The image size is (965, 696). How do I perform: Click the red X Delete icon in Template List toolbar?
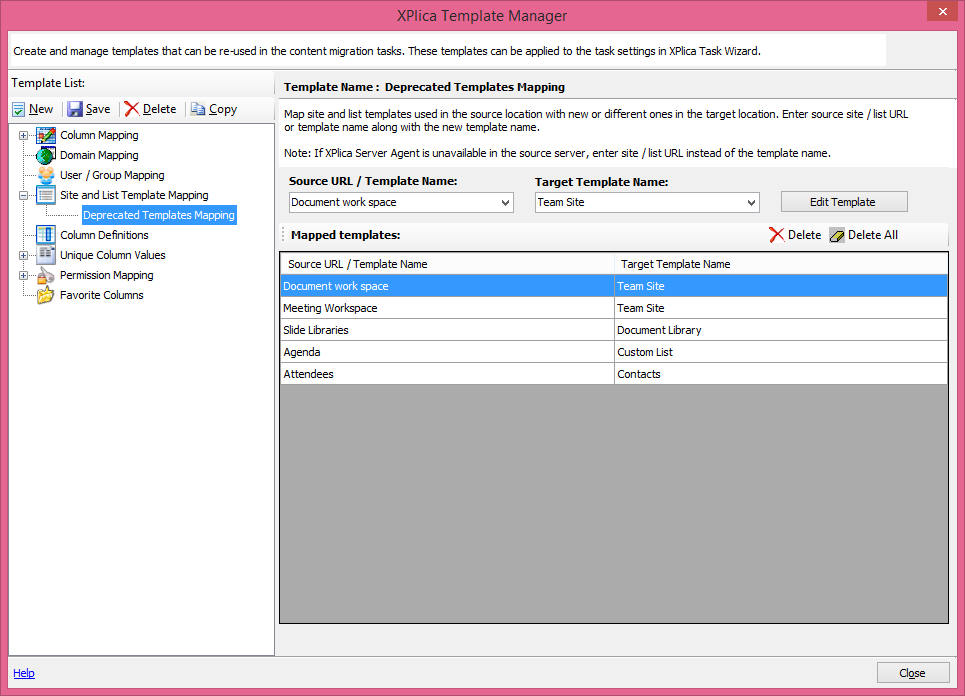[x=132, y=109]
